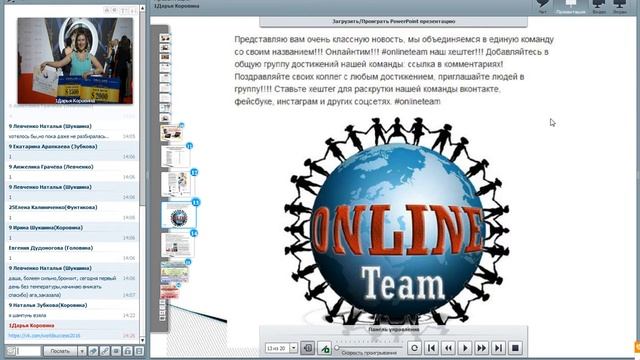Select slide thumbnail number 11
640x360 pixels.
176,156
